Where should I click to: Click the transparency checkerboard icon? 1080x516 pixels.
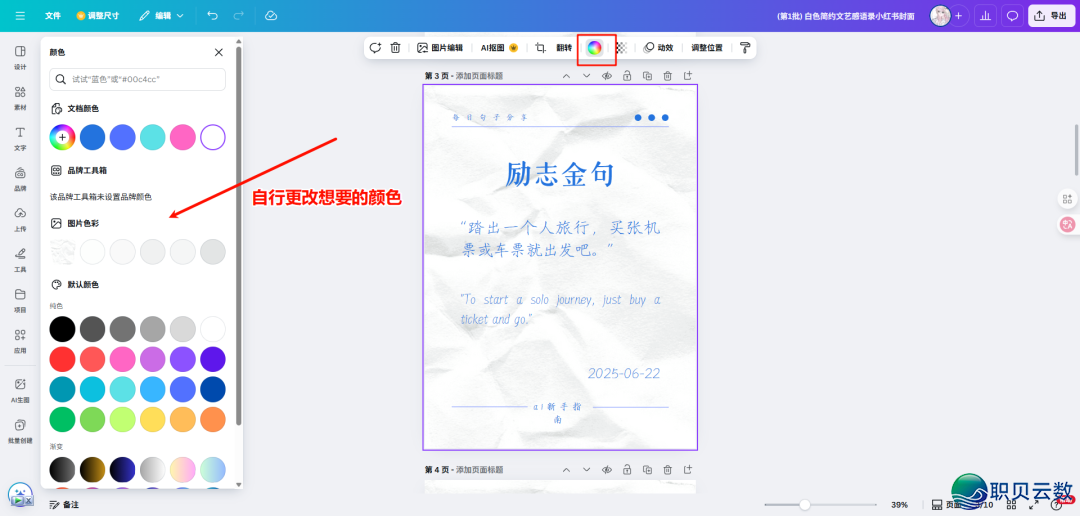pyautogui.click(x=621, y=47)
